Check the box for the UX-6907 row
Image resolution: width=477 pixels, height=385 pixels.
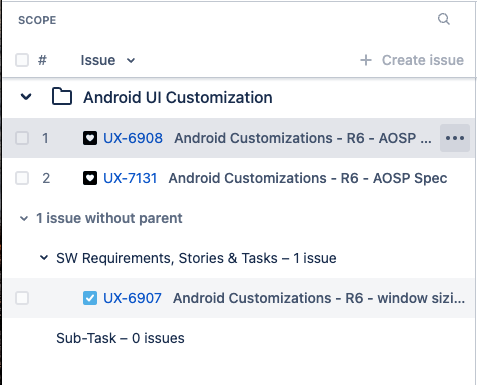pyautogui.click(x=22, y=298)
